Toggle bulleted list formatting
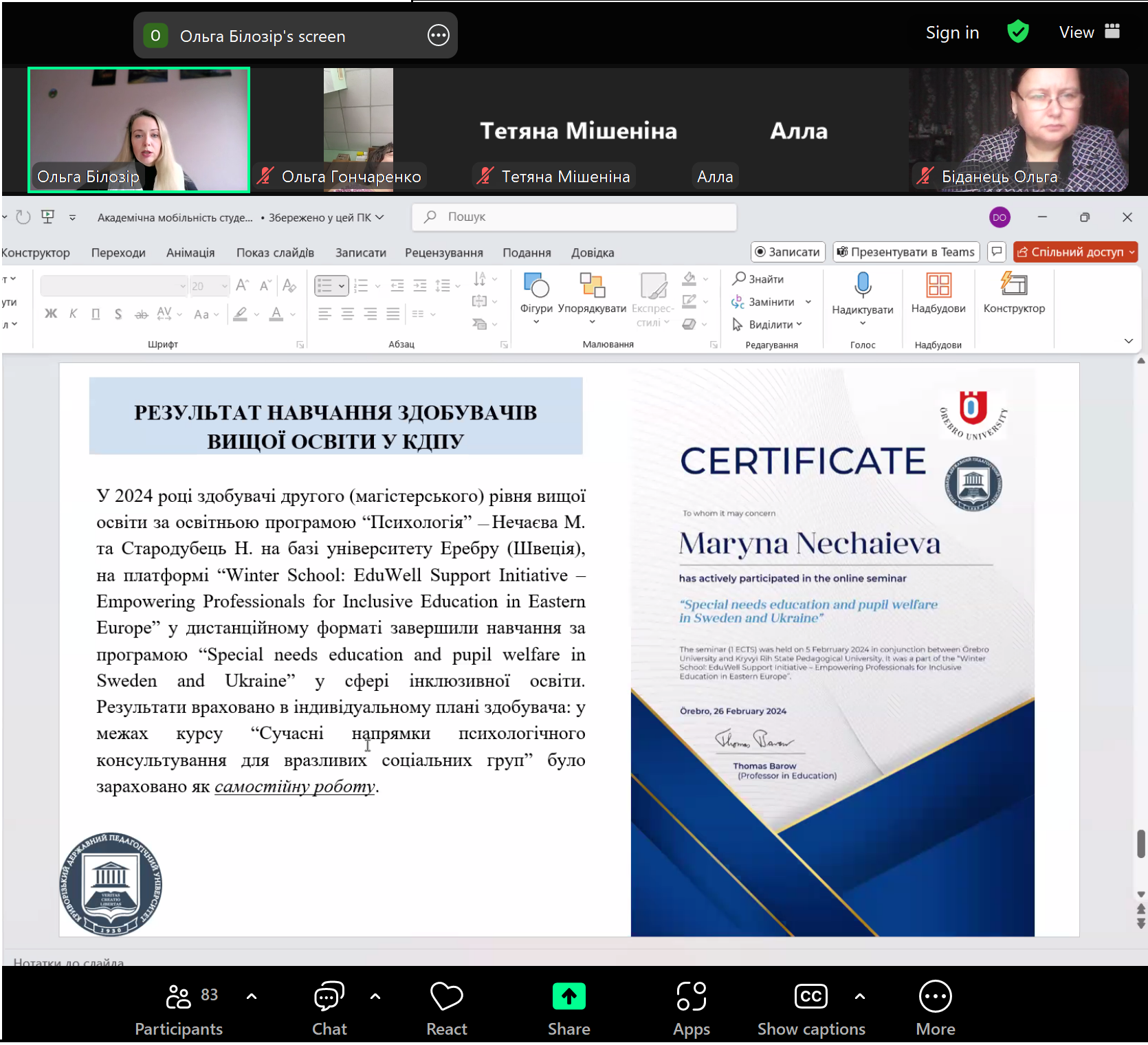The width and height of the screenshot is (1148, 1045). click(x=325, y=285)
